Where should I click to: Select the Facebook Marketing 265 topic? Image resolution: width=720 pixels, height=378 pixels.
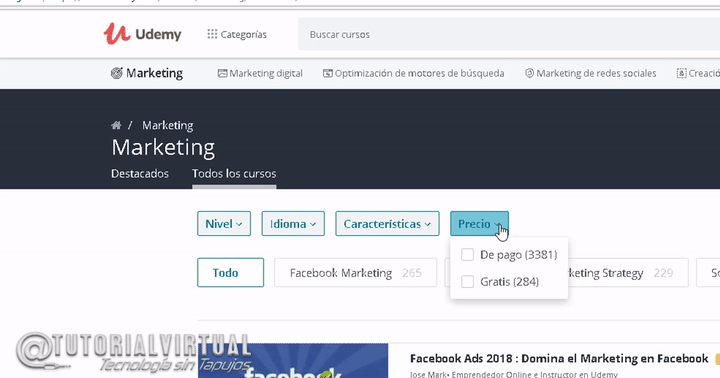pyautogui.click(x=355, y=273)
